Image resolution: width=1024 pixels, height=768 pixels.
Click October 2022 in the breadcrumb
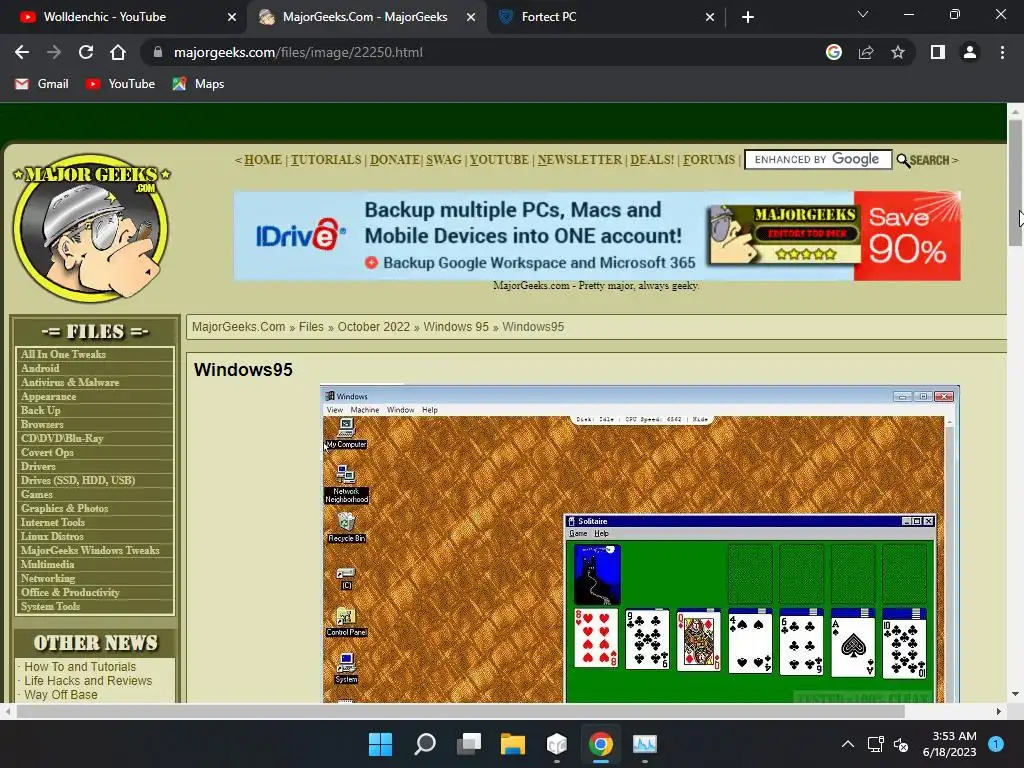[x=374, y=327]
